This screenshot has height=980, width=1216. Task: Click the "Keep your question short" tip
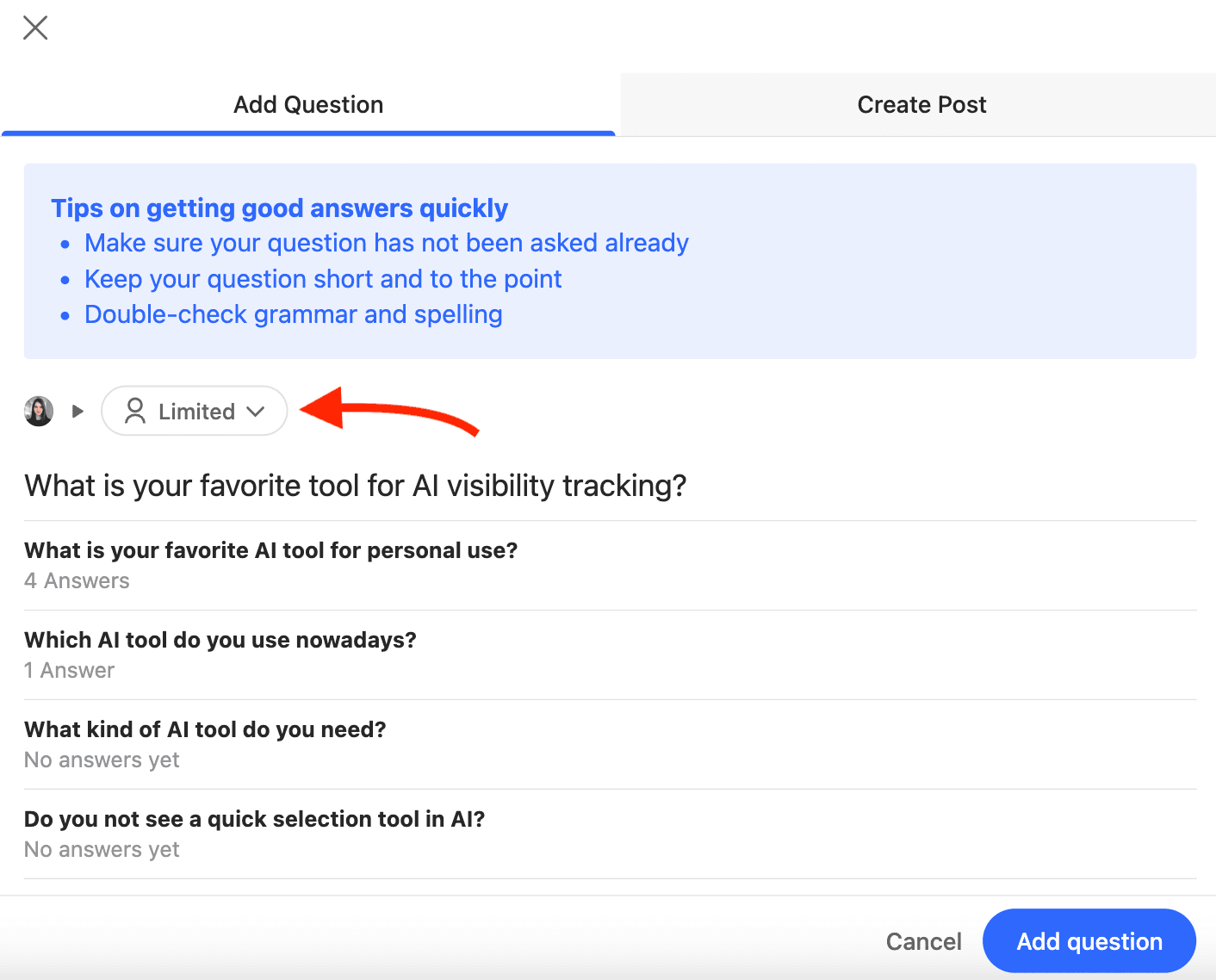[323, 279]
